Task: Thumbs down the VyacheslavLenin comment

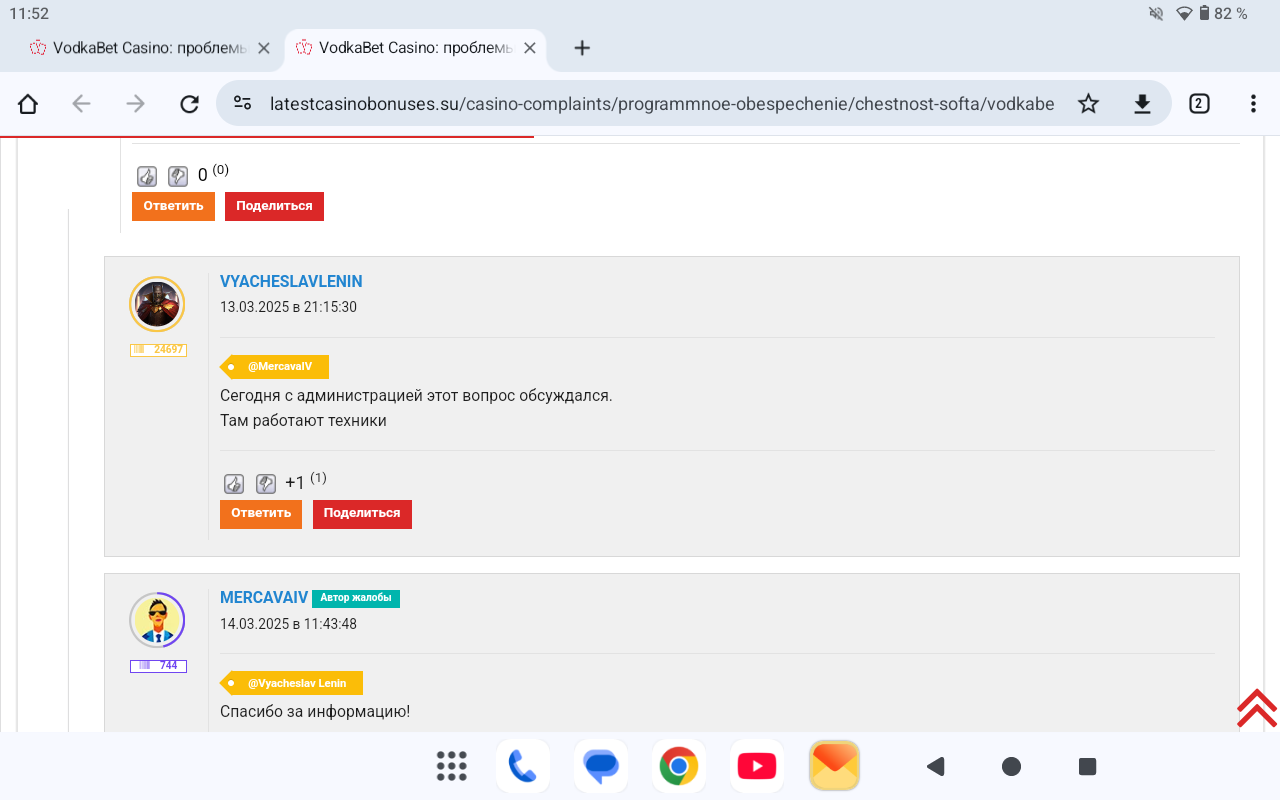Action: 265,484
